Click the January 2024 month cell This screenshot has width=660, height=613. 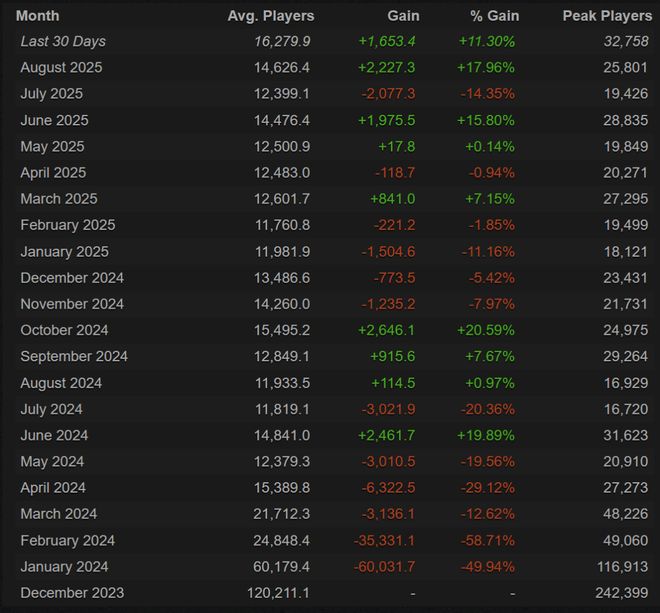pyautogui.click(x=65, y=567)
